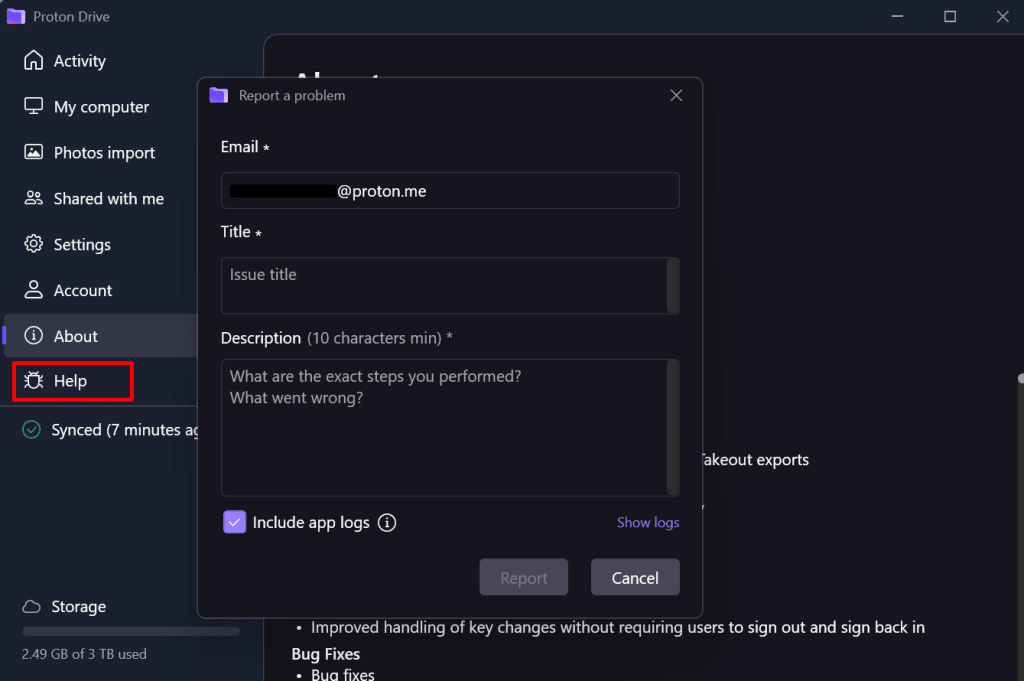Click 'Improved handling of key changes' note
The image size is (1024, 681).
(x=617, y=627)
